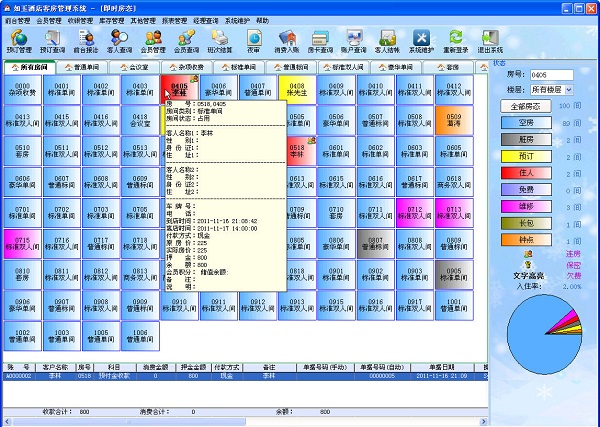Filter by 预订 yellow status button
600x427 pixels.
[x=526, y=156]
